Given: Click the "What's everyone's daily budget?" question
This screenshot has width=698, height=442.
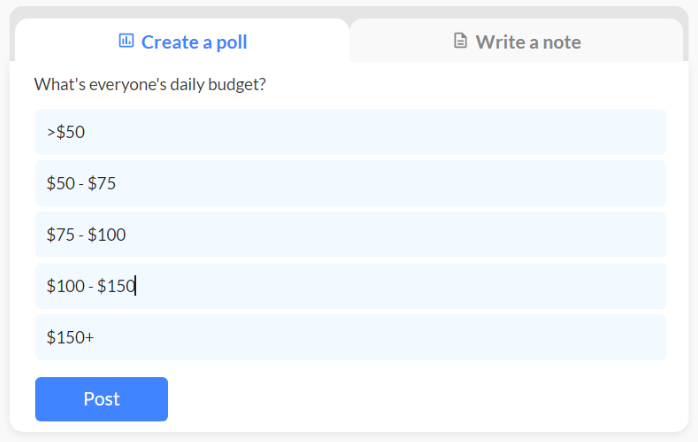Looking at the screenshot, I should (150, 85).
